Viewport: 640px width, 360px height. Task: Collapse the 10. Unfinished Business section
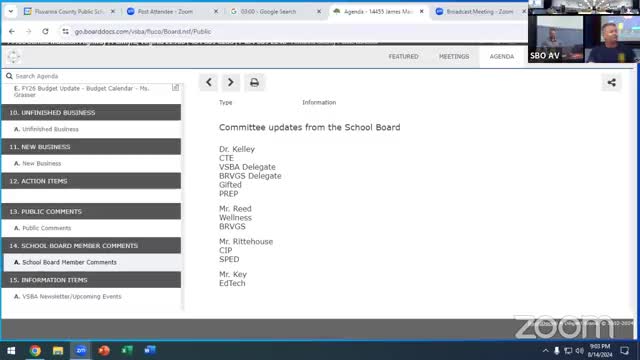[91, 112]
